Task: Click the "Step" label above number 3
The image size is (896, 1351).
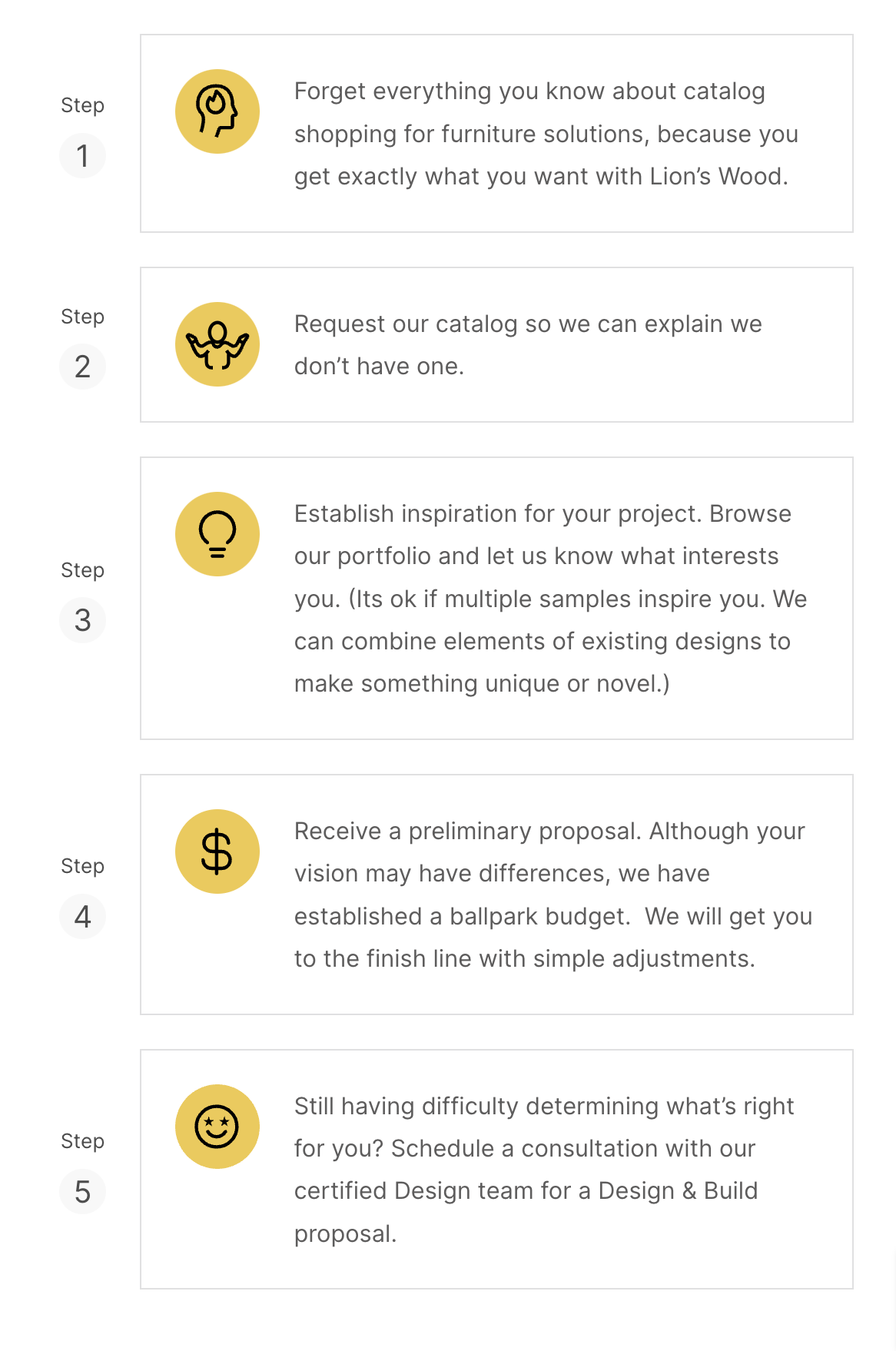Action: coord(82,570)
